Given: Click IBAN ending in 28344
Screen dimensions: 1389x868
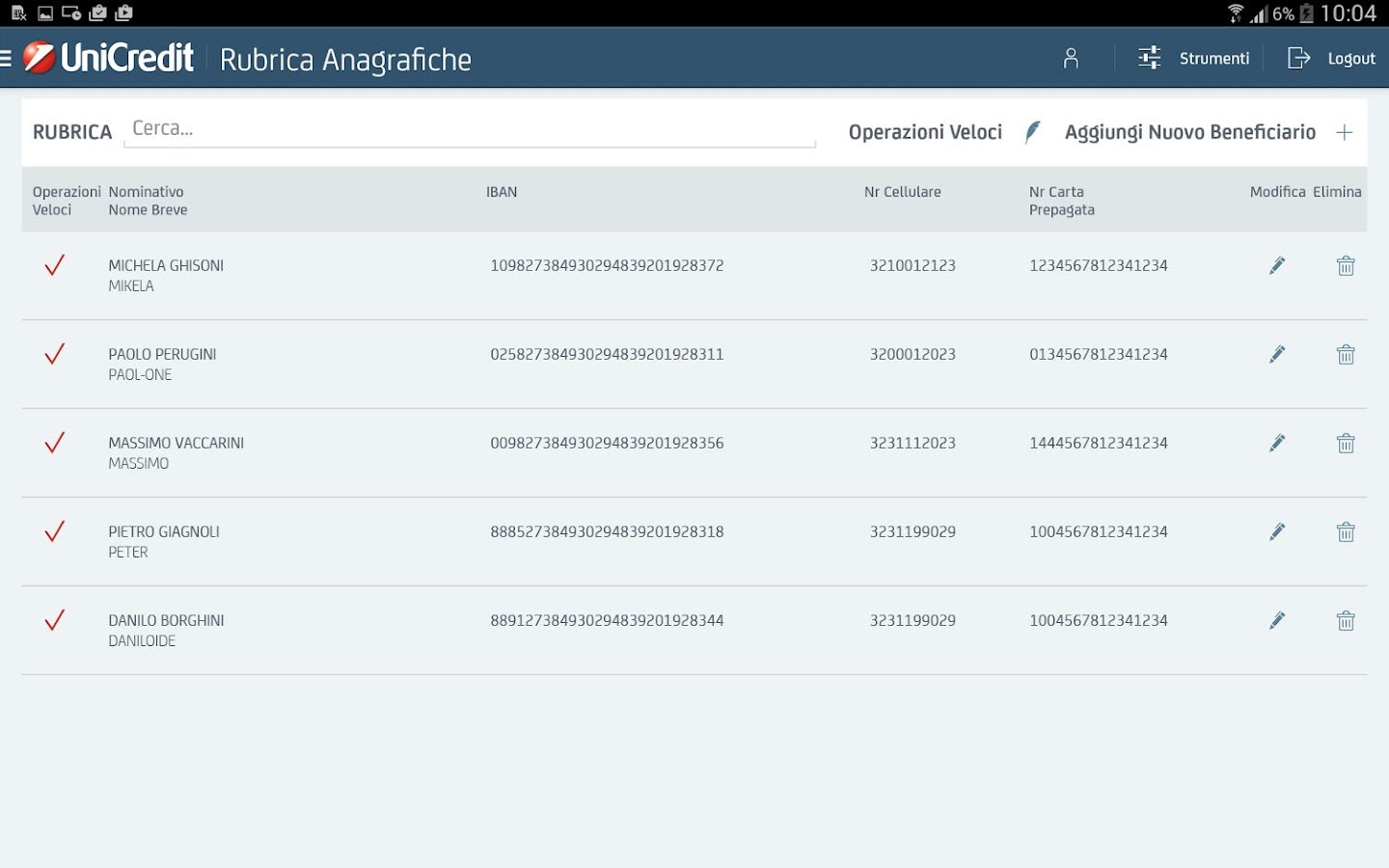Looking at the screenshot, I should (x=607, y=620).
